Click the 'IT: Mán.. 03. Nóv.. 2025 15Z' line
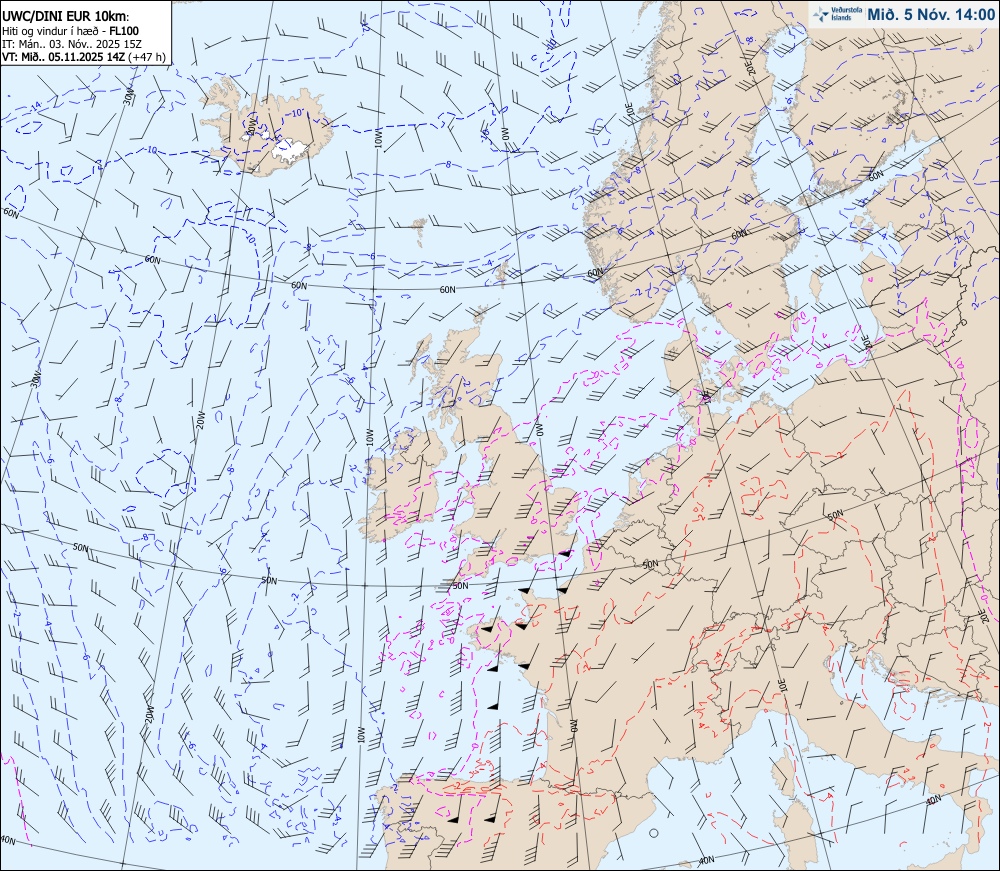Image resolution: width=1000 pixels, height=871 pixels. pyautogui.click(x=72, y=43)
